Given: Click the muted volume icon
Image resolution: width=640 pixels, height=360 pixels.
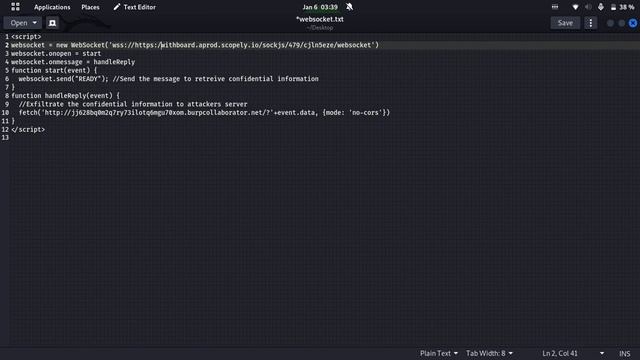Looking at the screenshot, I should pos(588,7).
